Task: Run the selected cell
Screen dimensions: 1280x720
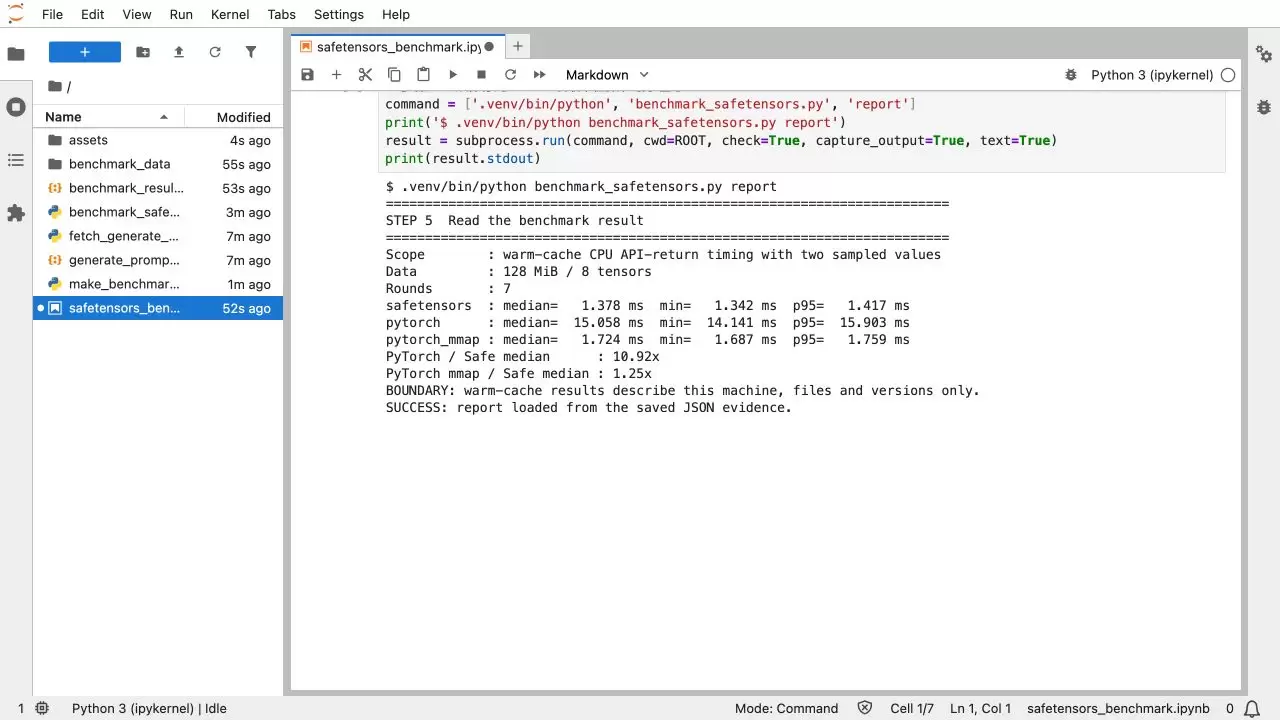Action: [452, 75]
